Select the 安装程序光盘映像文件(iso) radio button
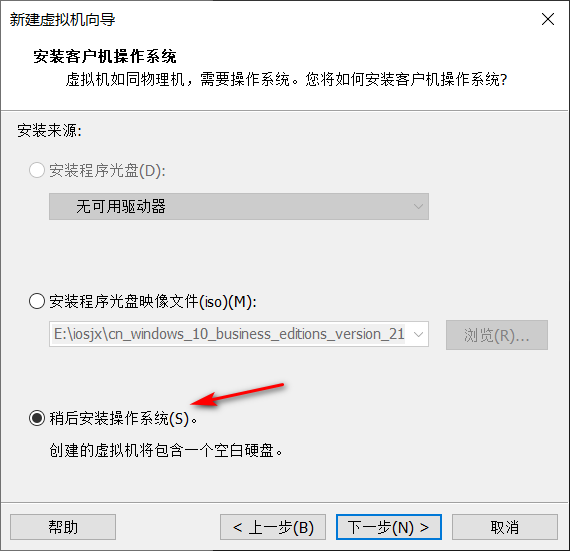570x551 pixels. click(x=37, y=301)
